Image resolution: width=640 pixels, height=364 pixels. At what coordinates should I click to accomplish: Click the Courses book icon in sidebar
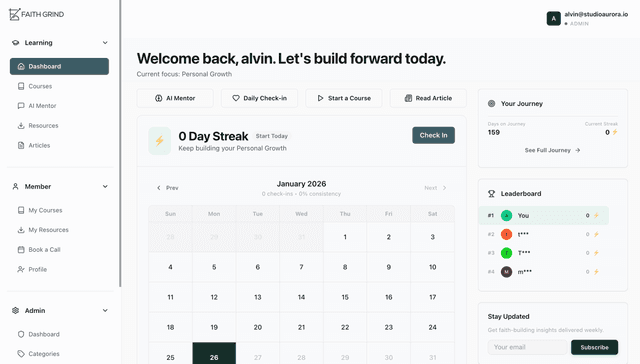click(21, 86)
